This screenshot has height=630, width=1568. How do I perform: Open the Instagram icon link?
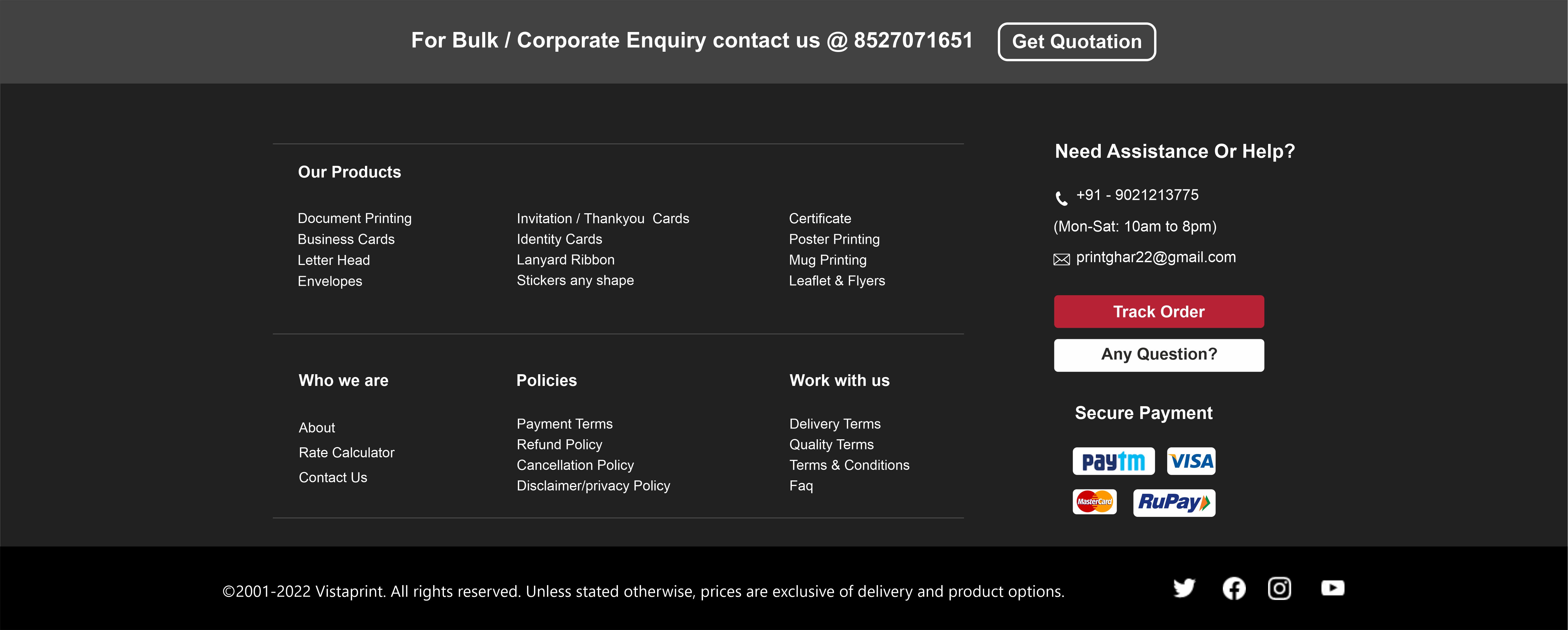coord(1279,589)
